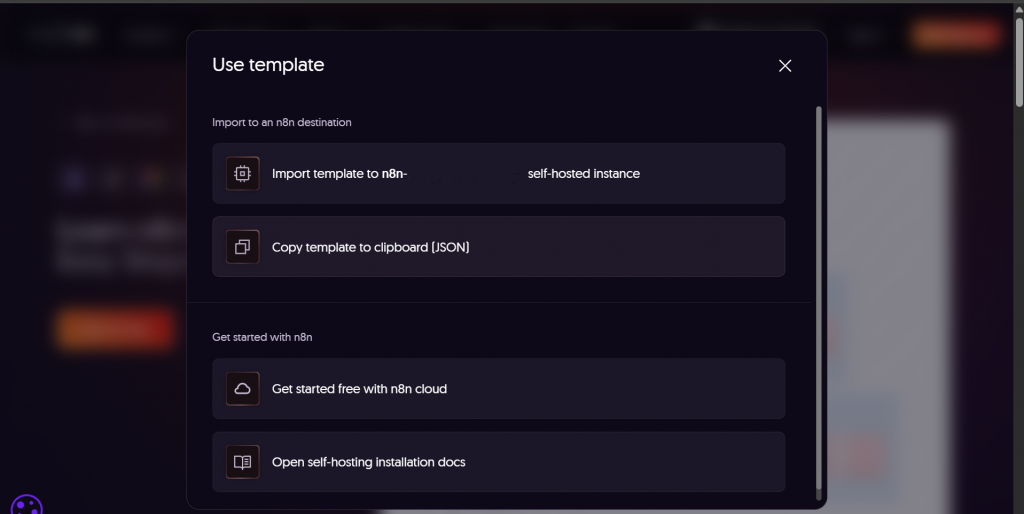Open self-hosting installation docs

498,462
